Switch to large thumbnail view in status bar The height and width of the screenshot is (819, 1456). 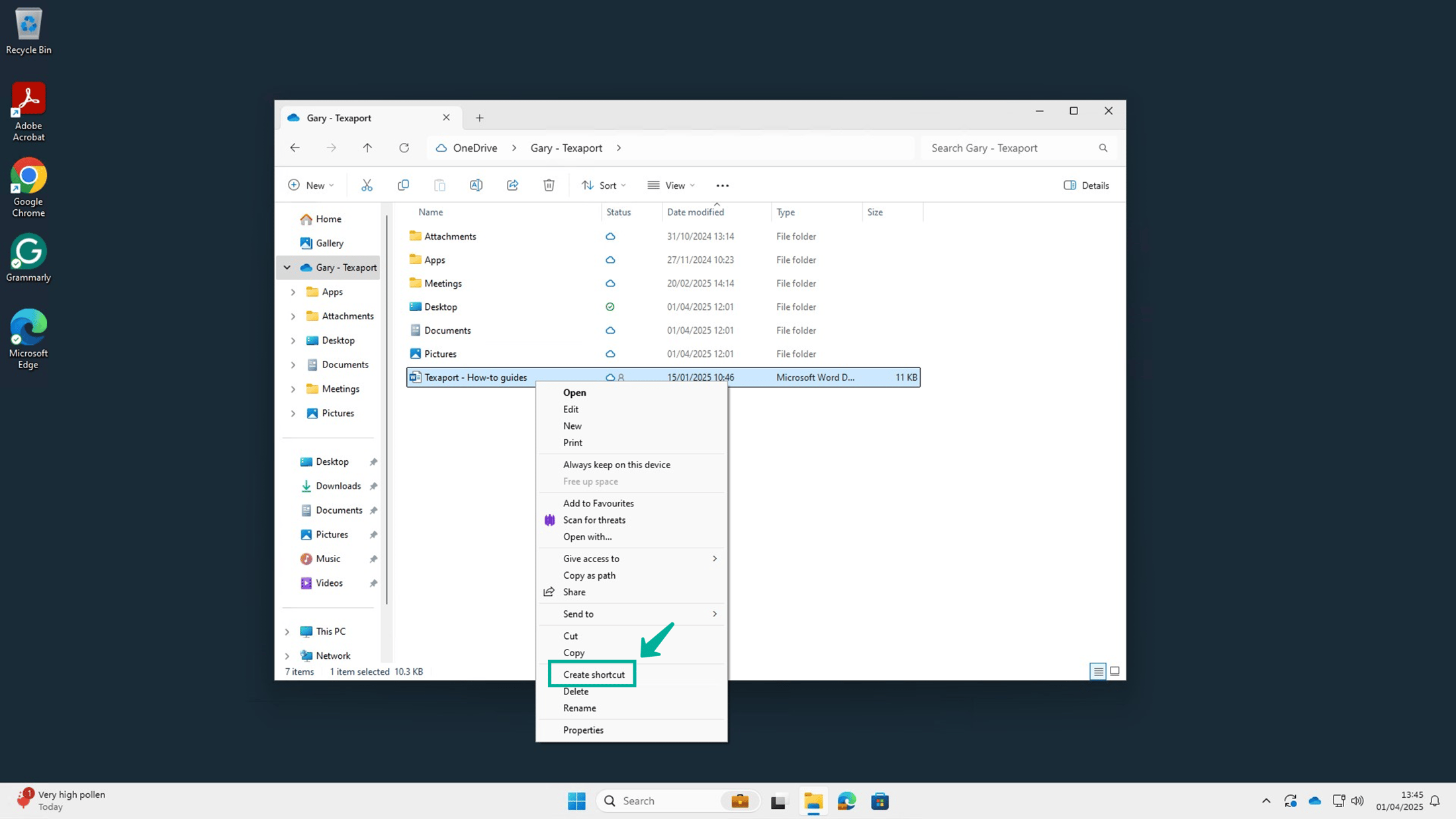(1115, 671)
